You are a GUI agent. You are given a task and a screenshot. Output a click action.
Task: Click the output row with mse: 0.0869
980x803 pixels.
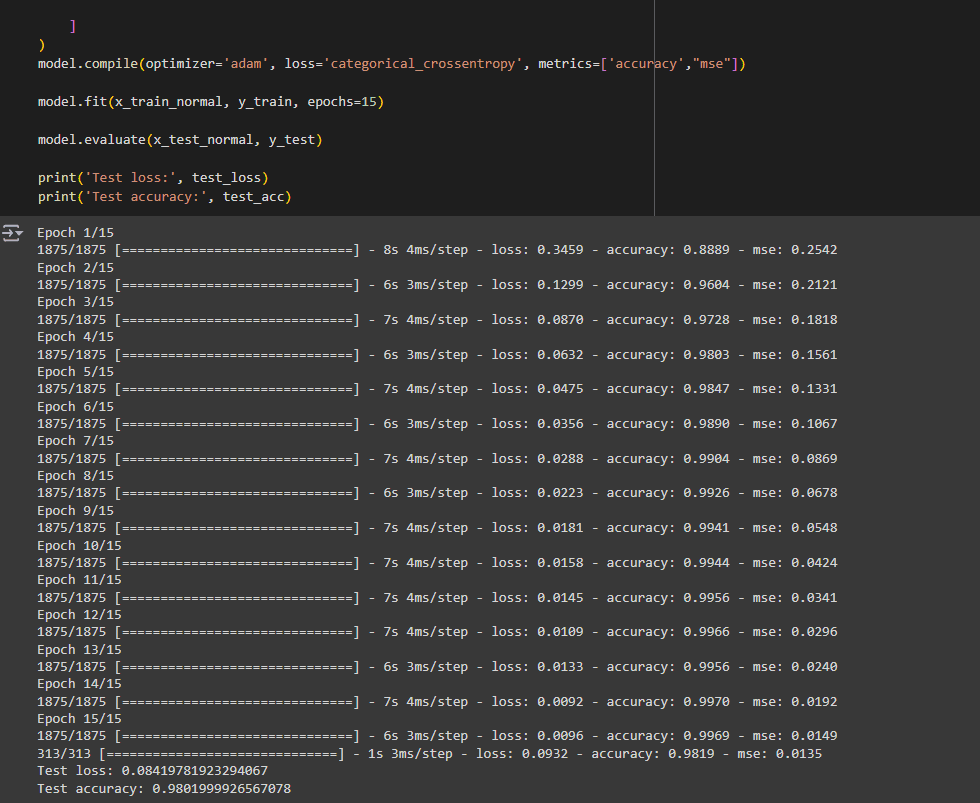437,459
